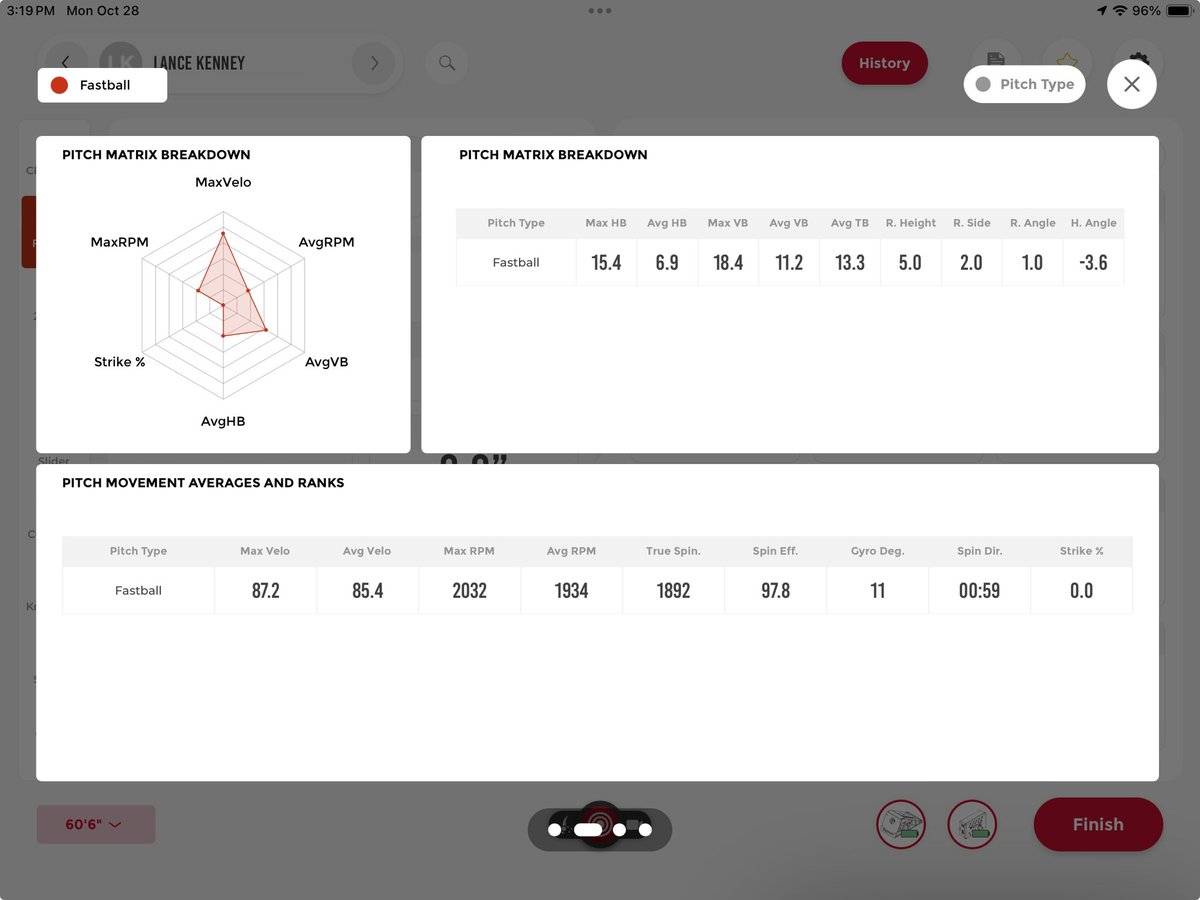Viewport: 1200px width, 900px height.
Task: Tap the location services arrow icon
Action: (1102, 10)
